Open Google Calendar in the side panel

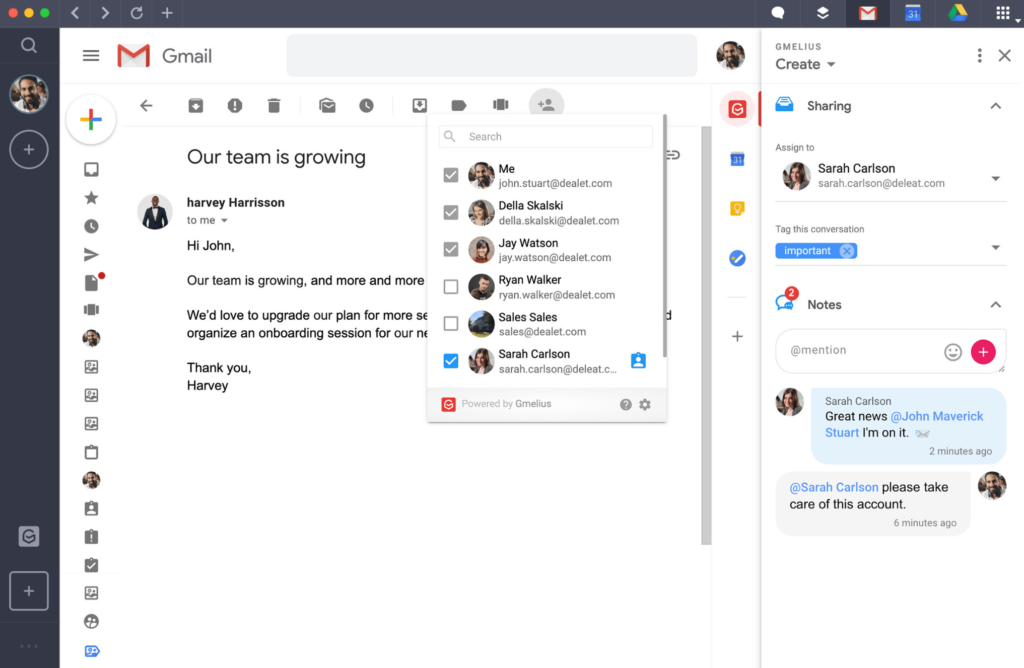pyautogui.click(x=737, y=158)
